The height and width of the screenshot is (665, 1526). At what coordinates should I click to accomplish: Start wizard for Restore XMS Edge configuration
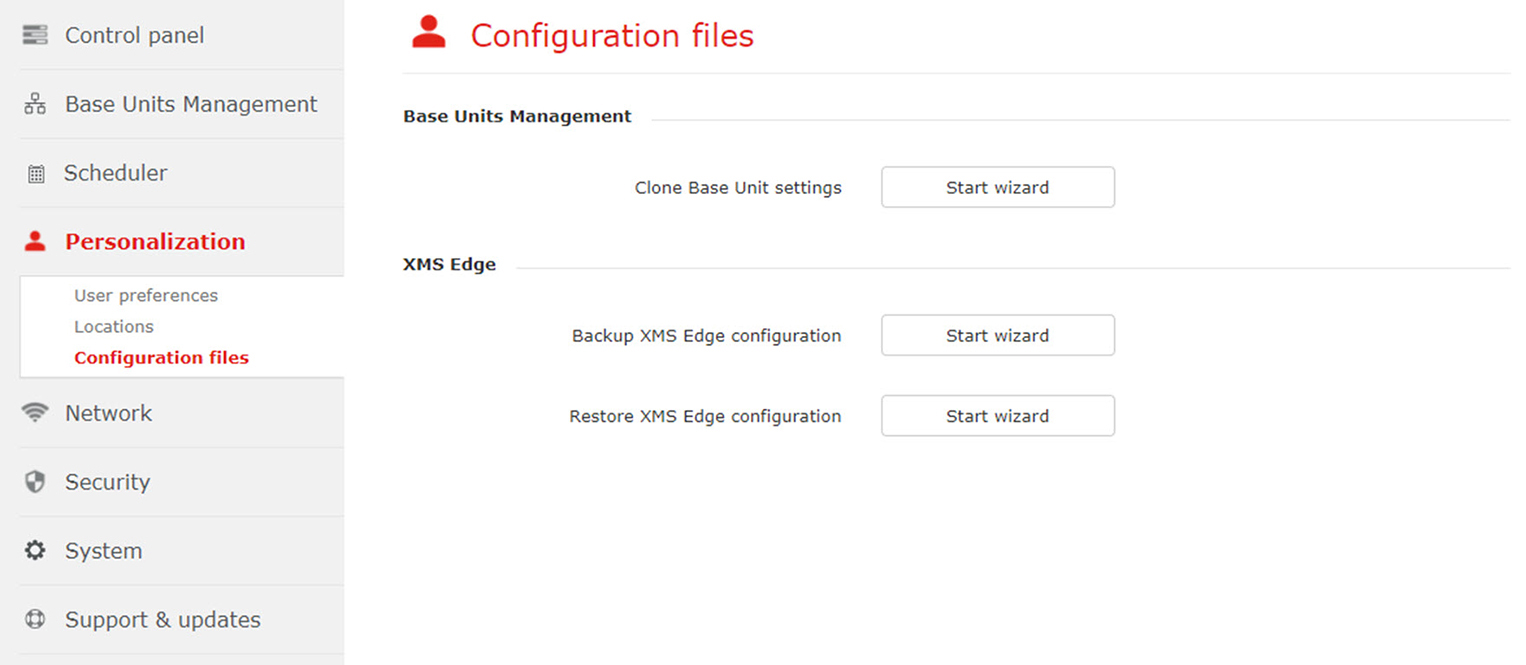(x=997, y=416)
